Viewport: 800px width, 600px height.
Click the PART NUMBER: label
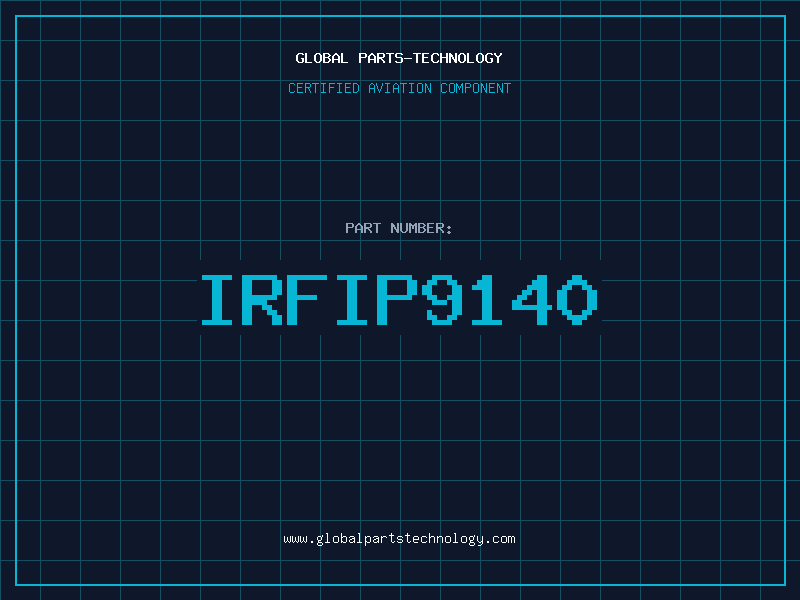pos(399,228)
